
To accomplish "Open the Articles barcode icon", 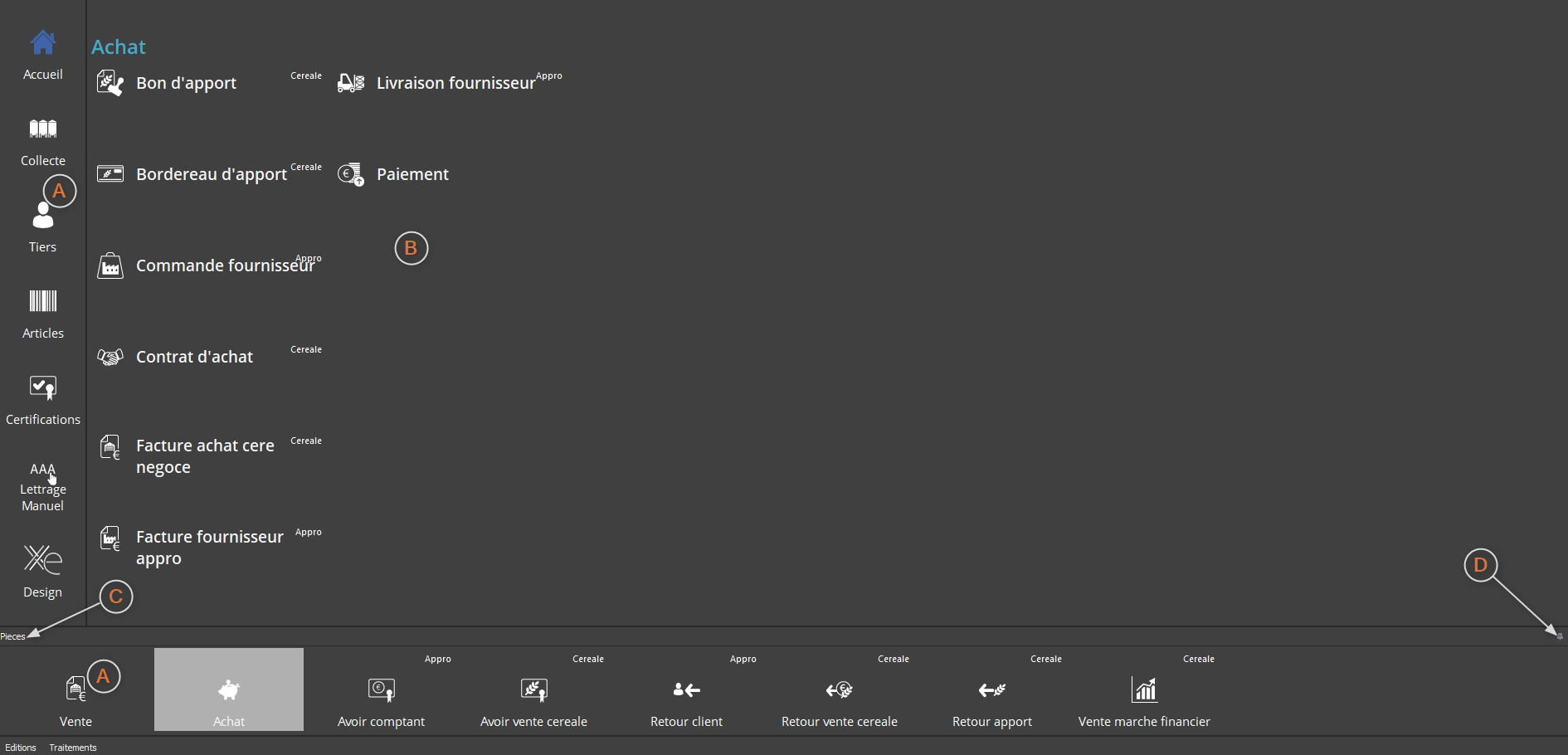I will pyautogui.click(x=43, y=301).
